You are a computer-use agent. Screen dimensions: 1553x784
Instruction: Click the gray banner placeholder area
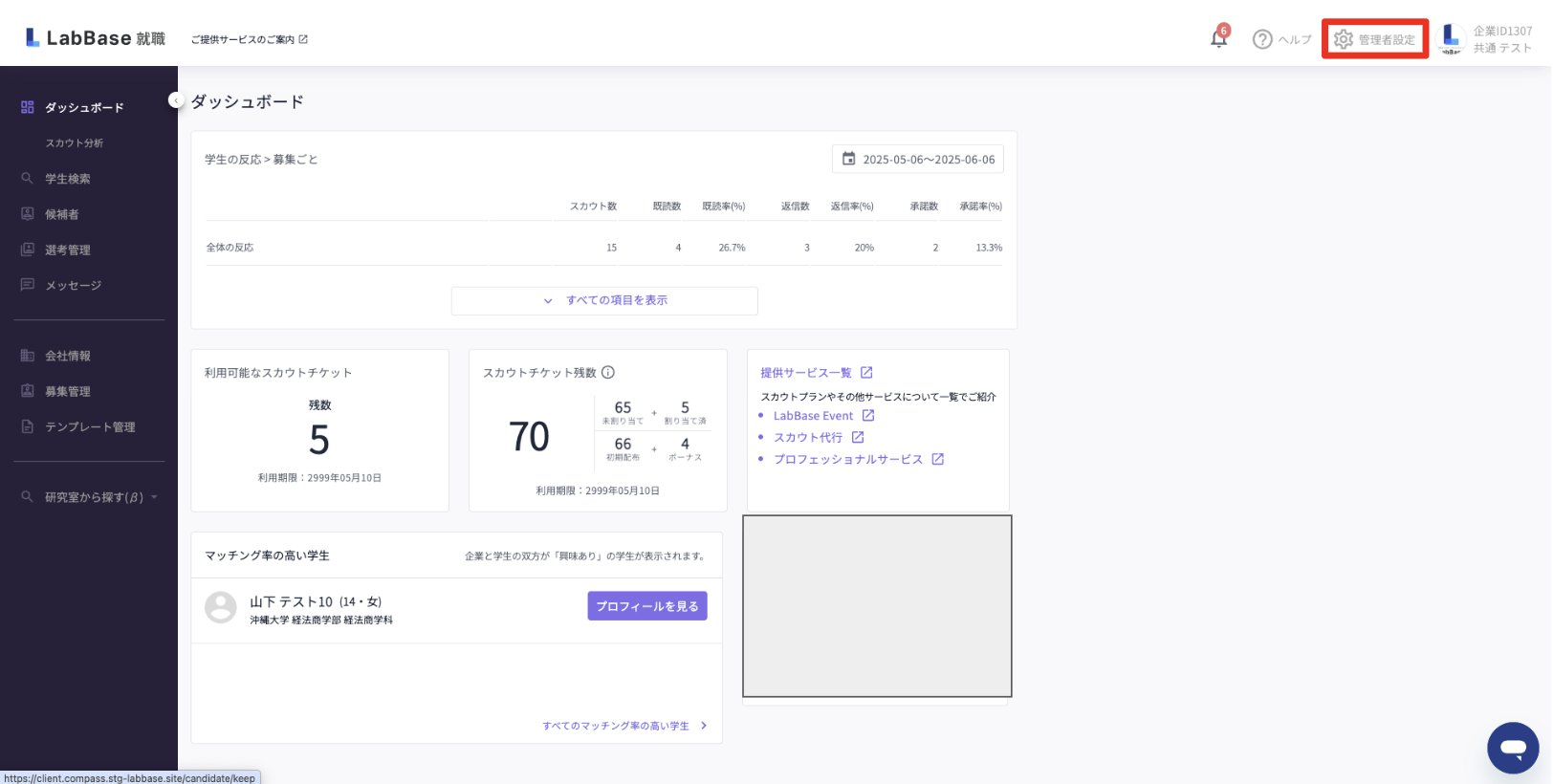(877, 606)
